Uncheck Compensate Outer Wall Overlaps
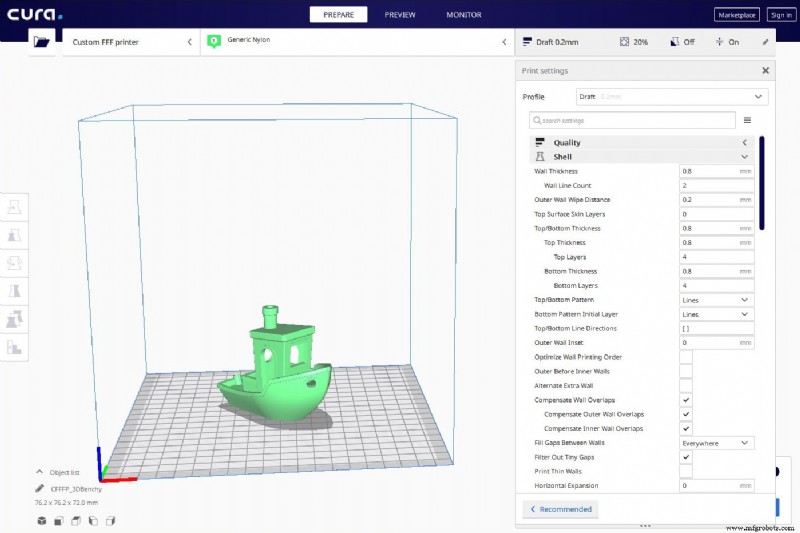Screen dimensions: 800x533 pyautogui.click(x=686, y=414)
